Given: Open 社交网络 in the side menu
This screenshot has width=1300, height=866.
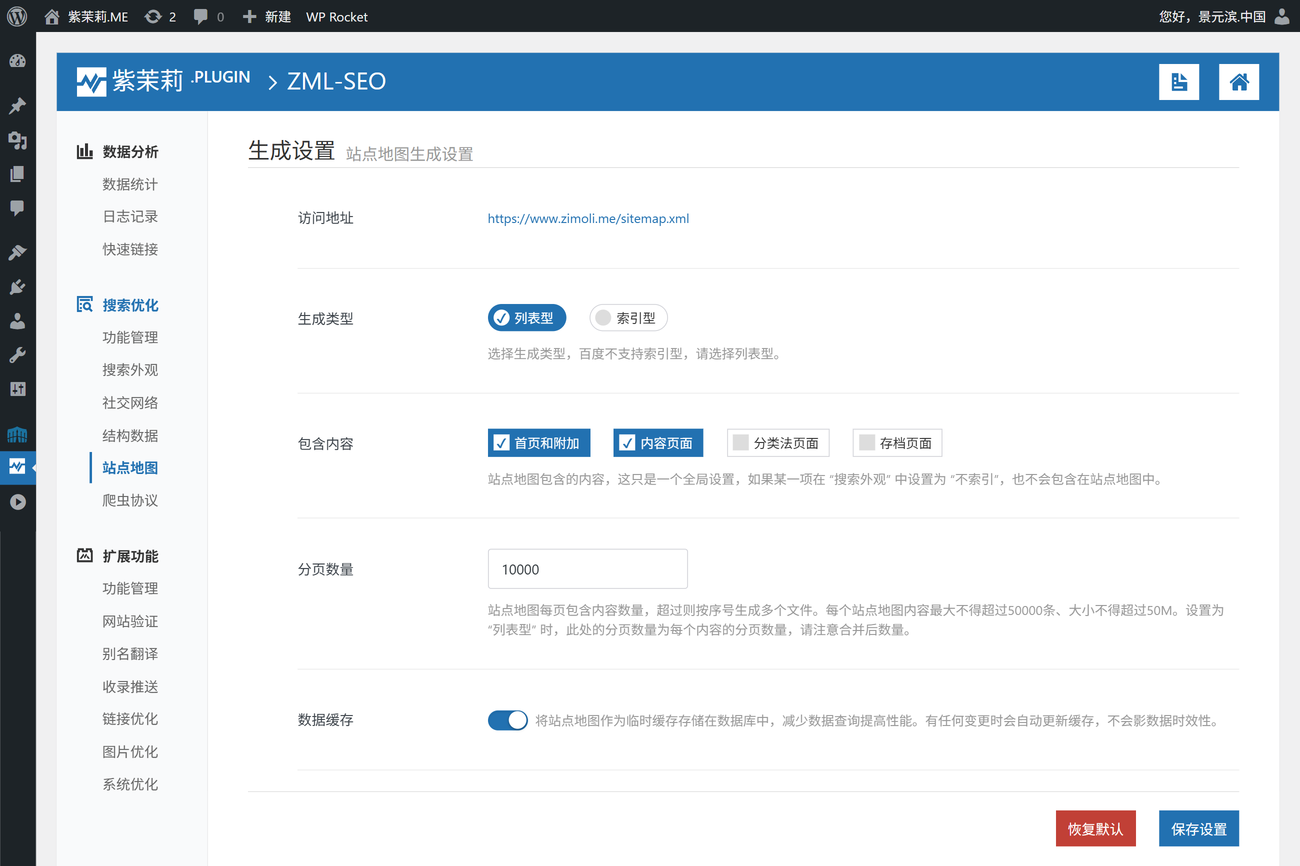Looking at the screenshot, I should pos(130,402).
